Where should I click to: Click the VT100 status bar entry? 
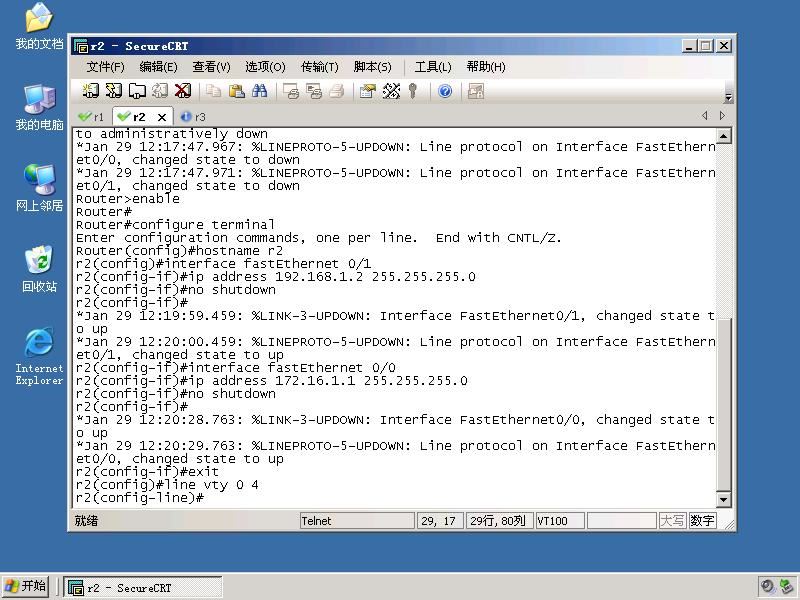click(x=560, y=521)
